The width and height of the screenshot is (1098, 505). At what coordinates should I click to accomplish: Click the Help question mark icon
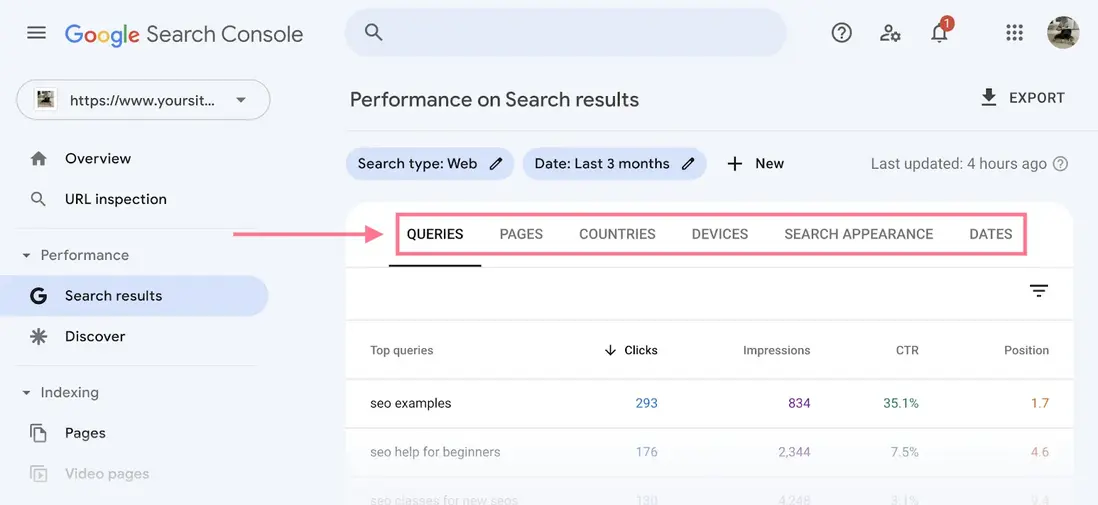[842, 33]
